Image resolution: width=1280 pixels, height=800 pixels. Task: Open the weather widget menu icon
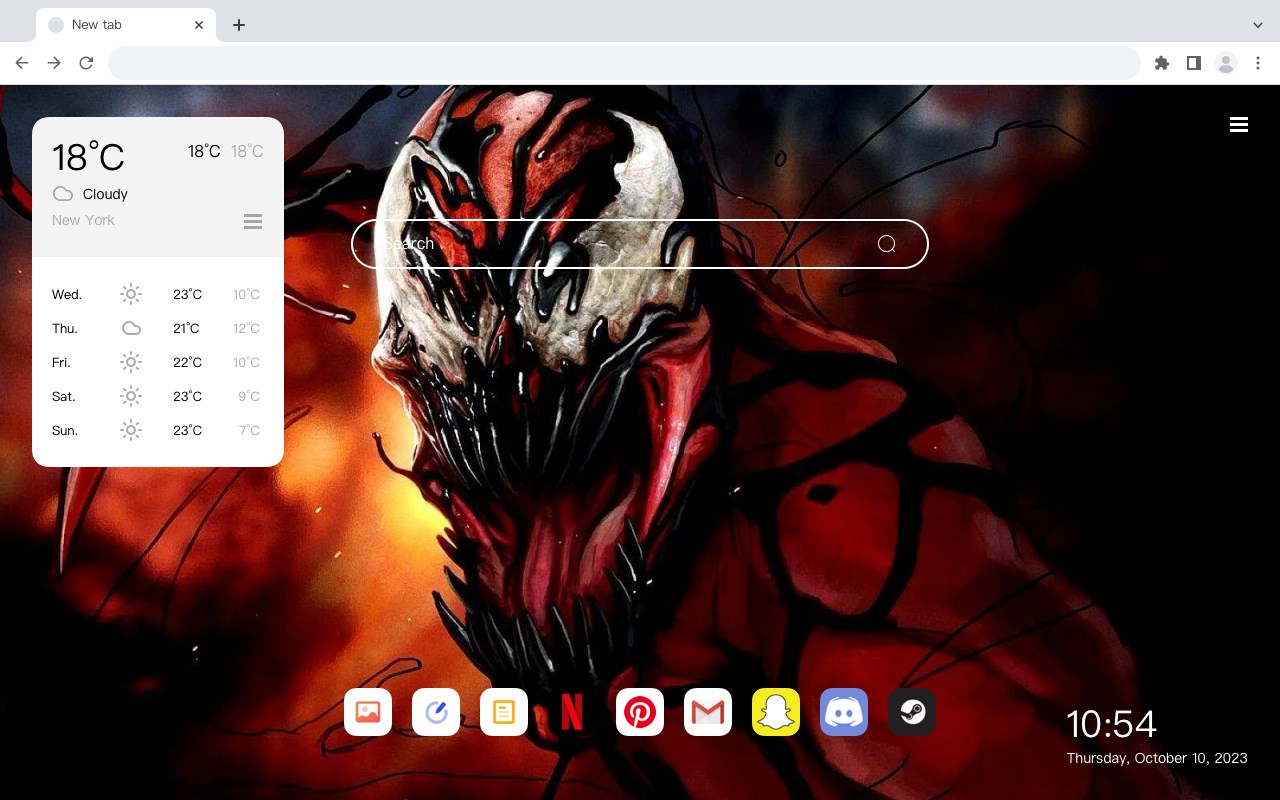253,221
